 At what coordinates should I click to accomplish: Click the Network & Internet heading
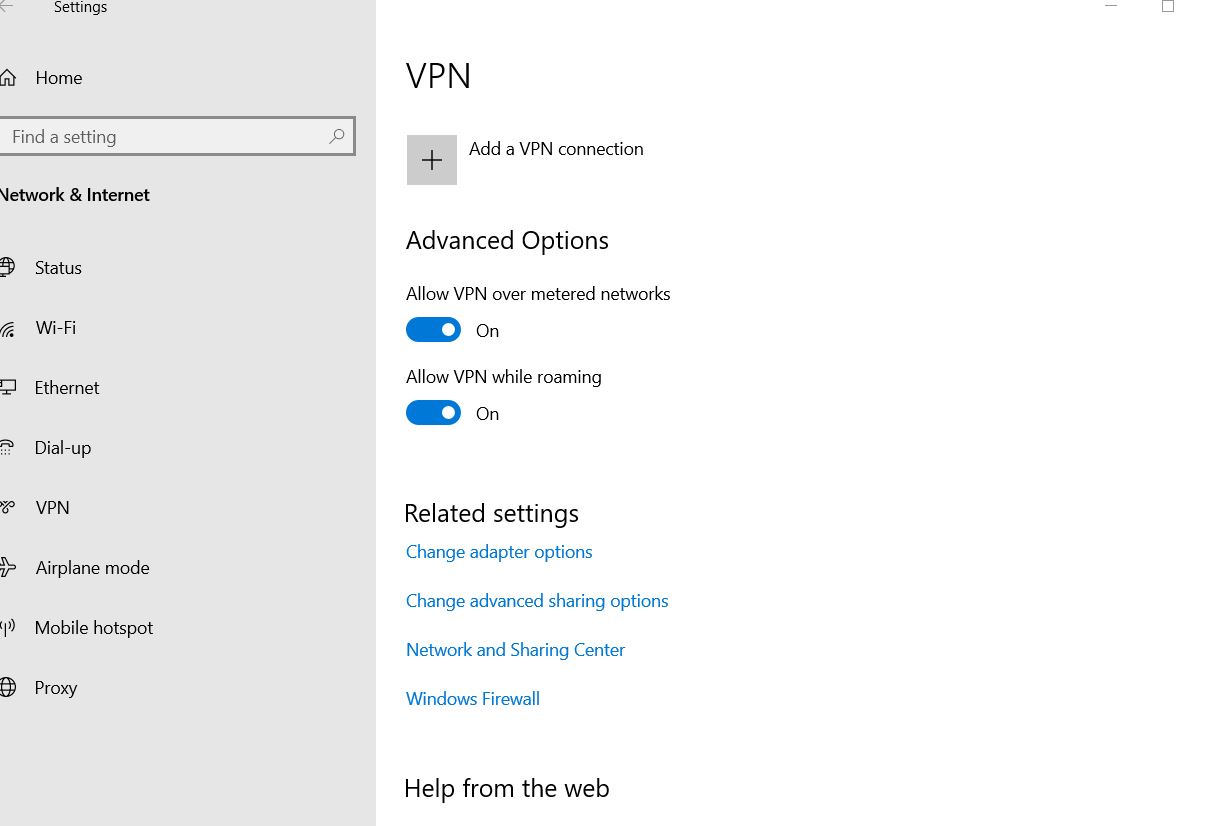(x=75, y=195)
